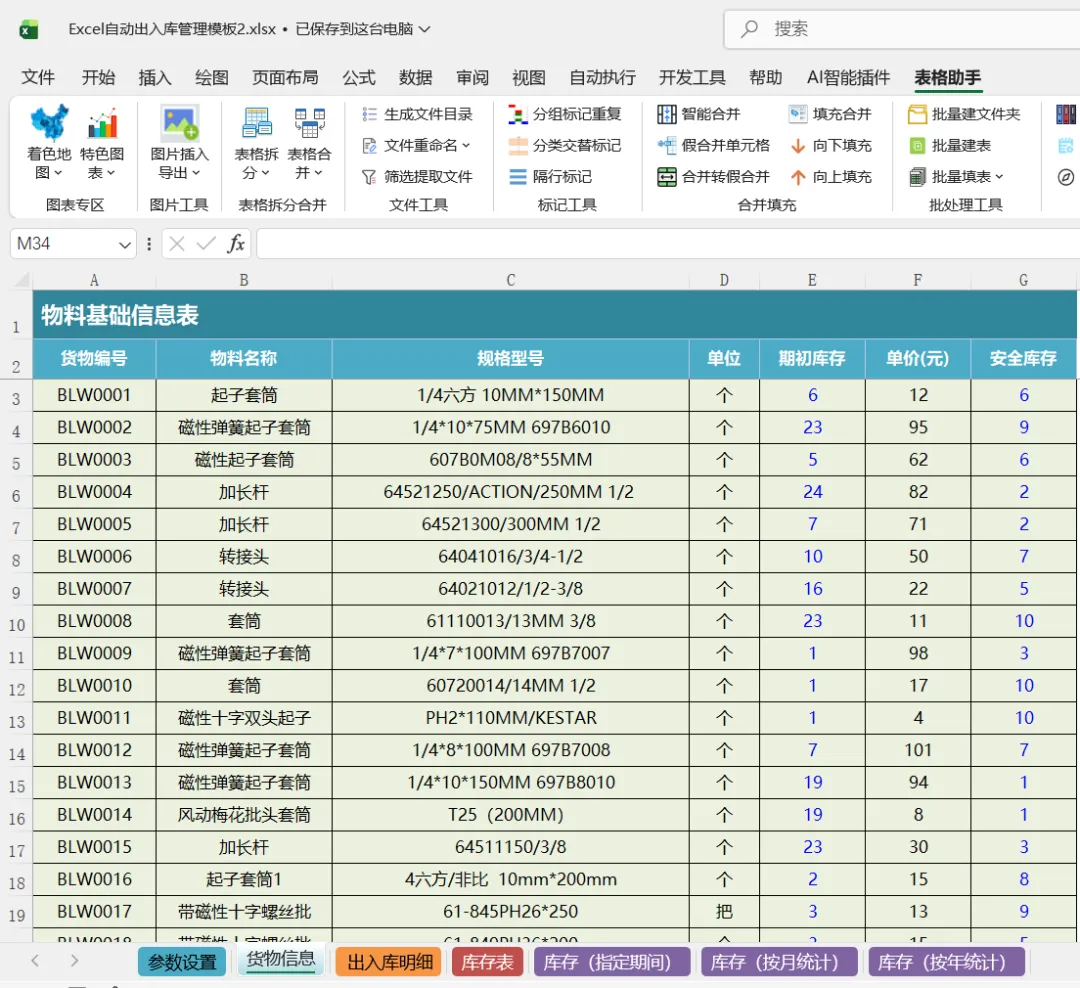Click the insert function fx button
Image resolution: width=1080 pixels, height=988 pixels.
[236, 243]
